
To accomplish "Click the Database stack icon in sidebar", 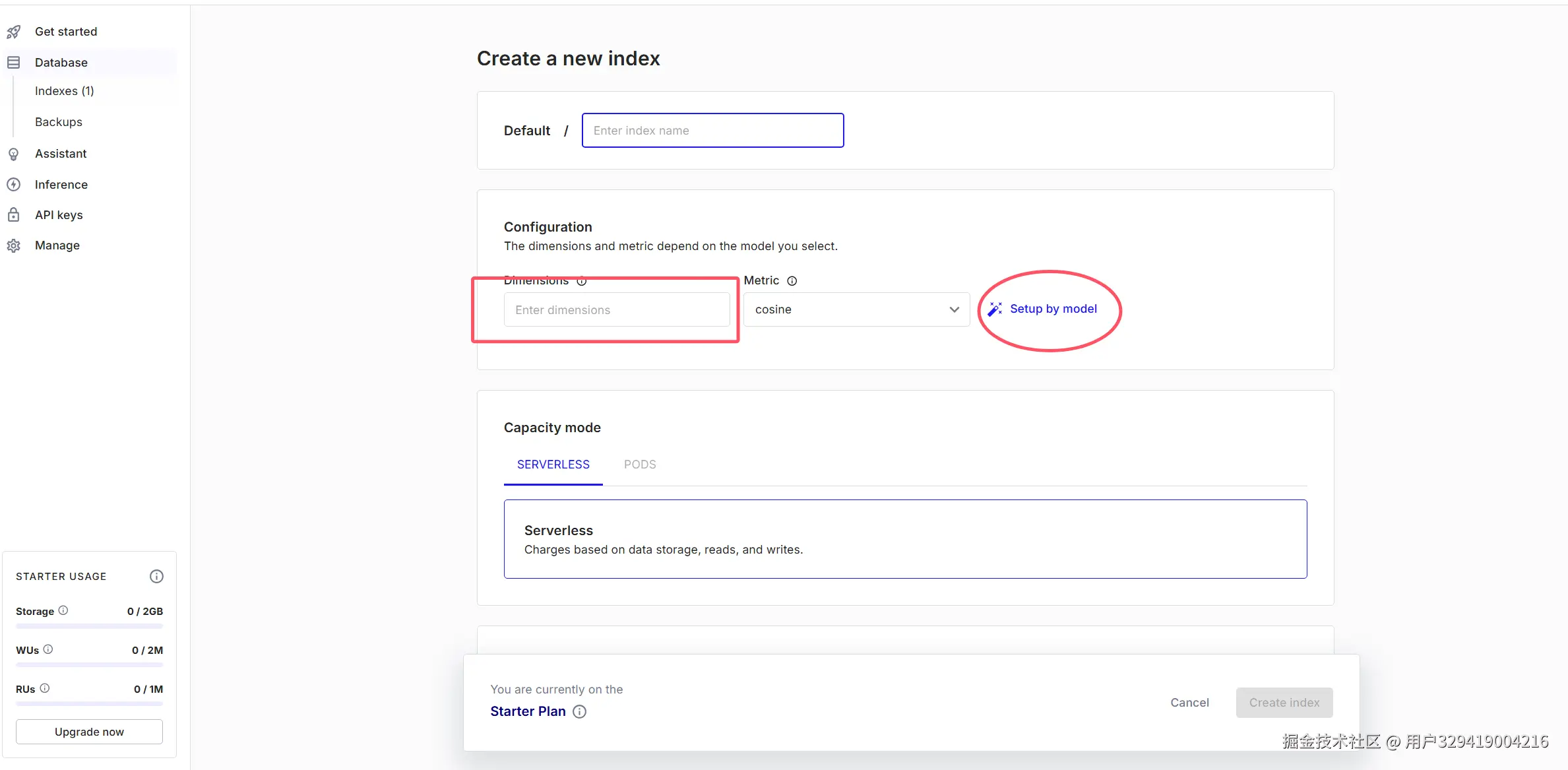I will click(x=14, y=63).
